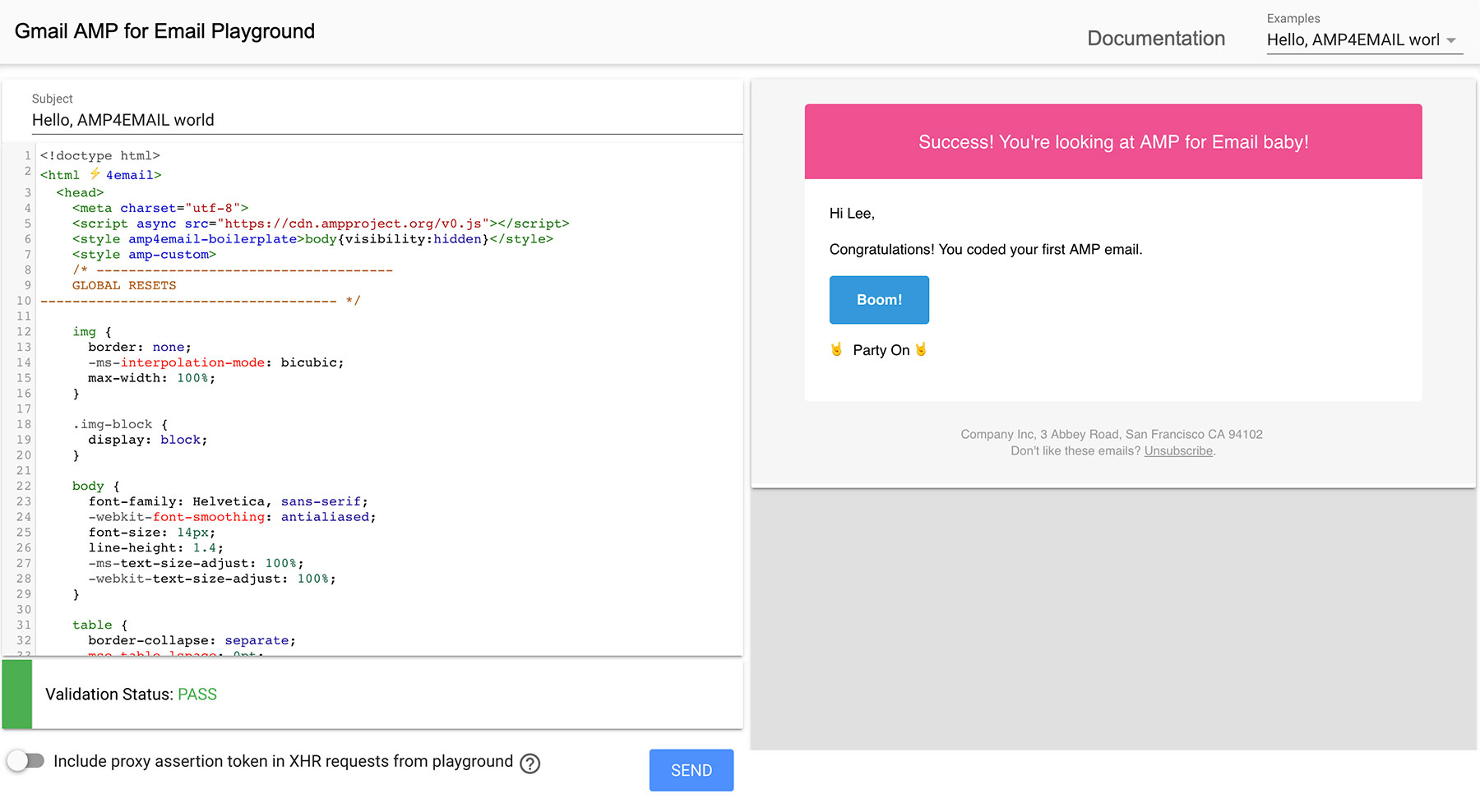Click the company address footer text
The image size is (1480, 812).
(x=1112, y=434)
